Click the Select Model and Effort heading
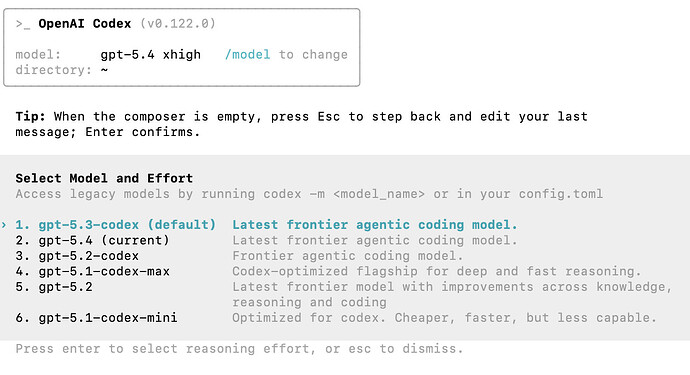 [x=104, y=178]
